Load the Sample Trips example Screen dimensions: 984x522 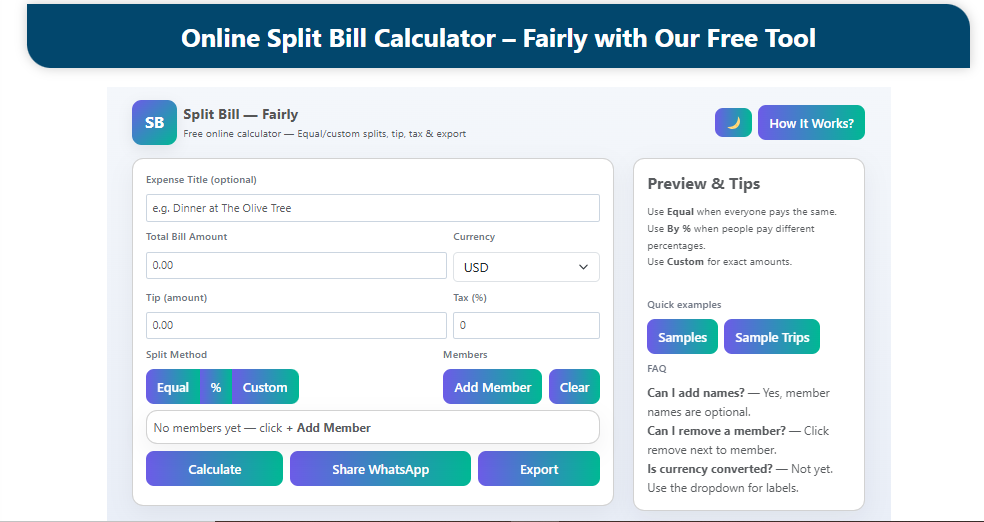click(772, 337)
